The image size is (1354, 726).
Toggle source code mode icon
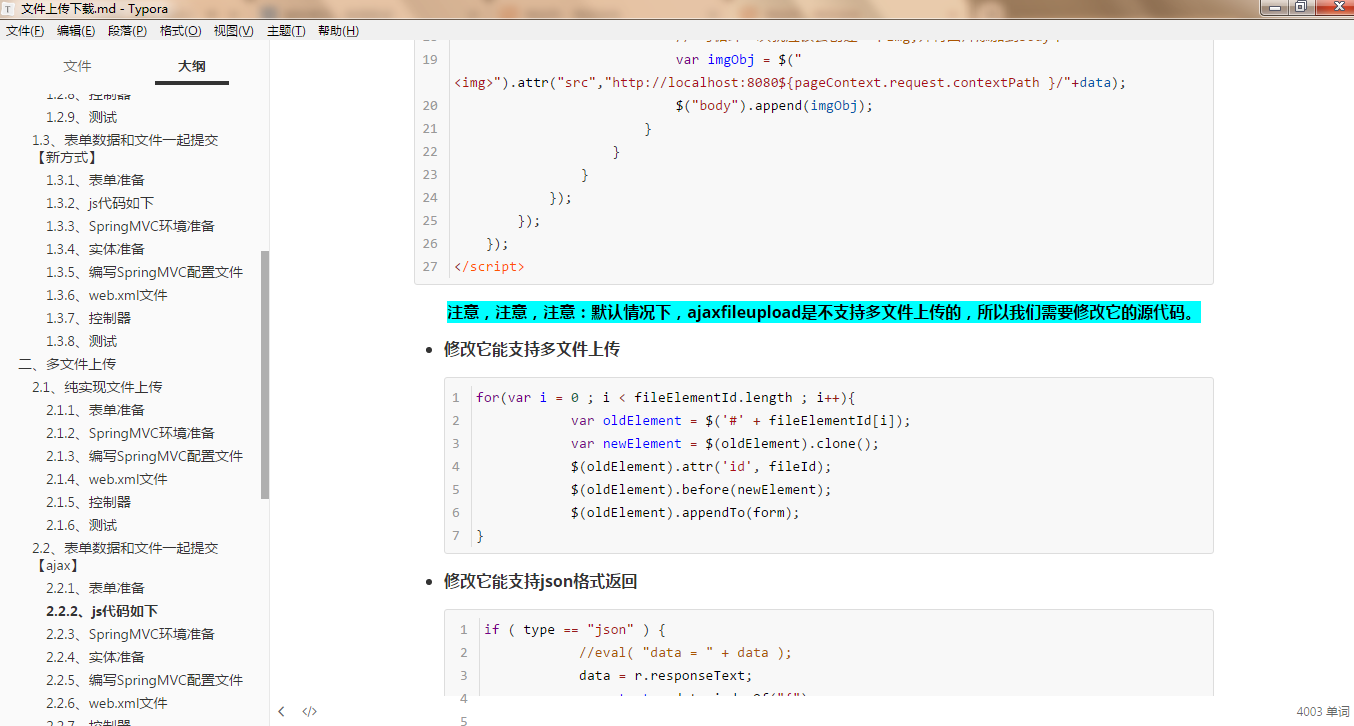tap(310, 712)
